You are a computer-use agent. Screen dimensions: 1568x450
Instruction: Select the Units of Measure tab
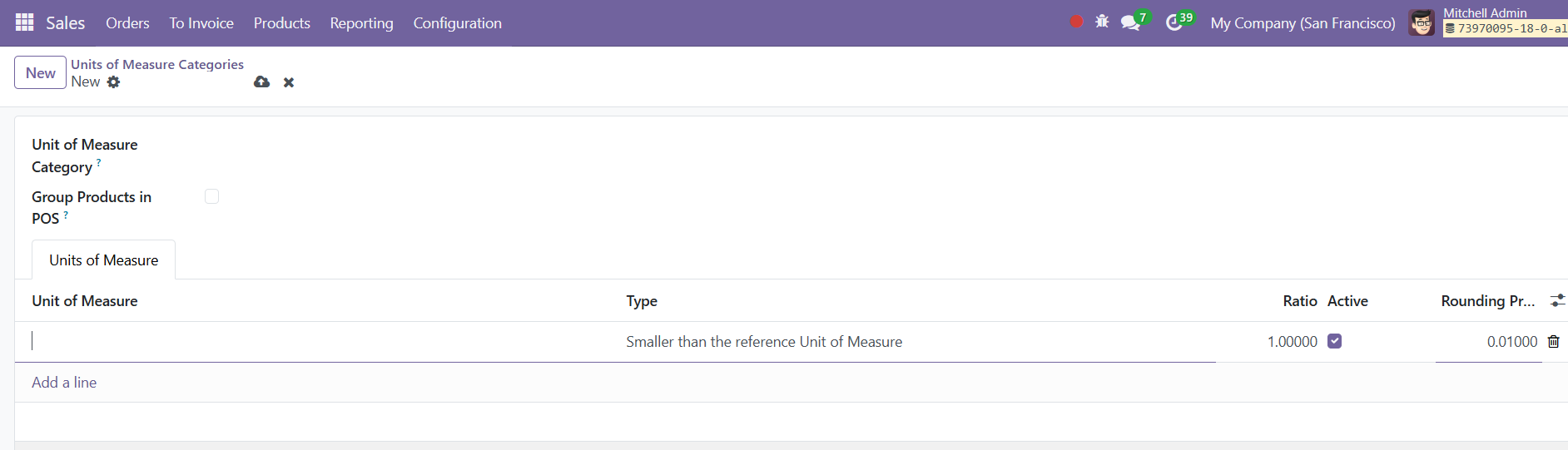click(x=103, y=260)
